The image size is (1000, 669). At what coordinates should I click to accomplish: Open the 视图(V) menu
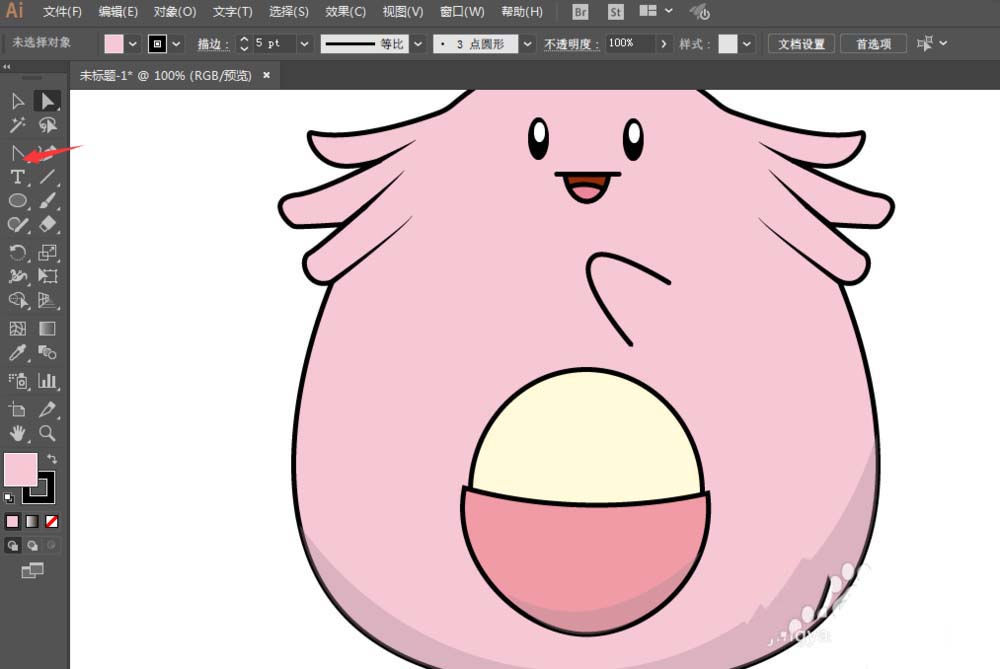(402, 11)
